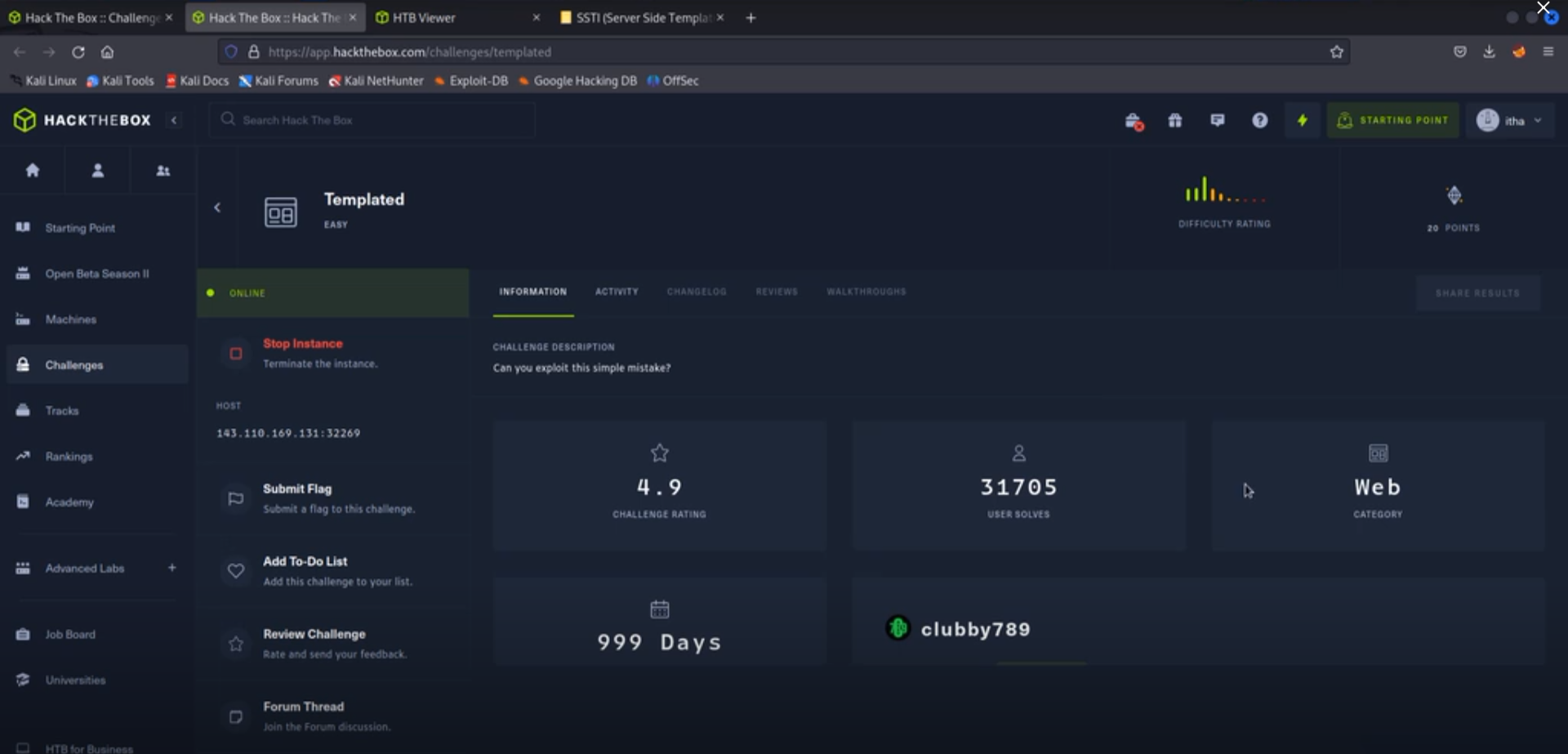Image resolution: width=1568 pixels, height=754 pixels.
Task: Switch to the Walkthroughs tab
Action: tap(866, 292)
